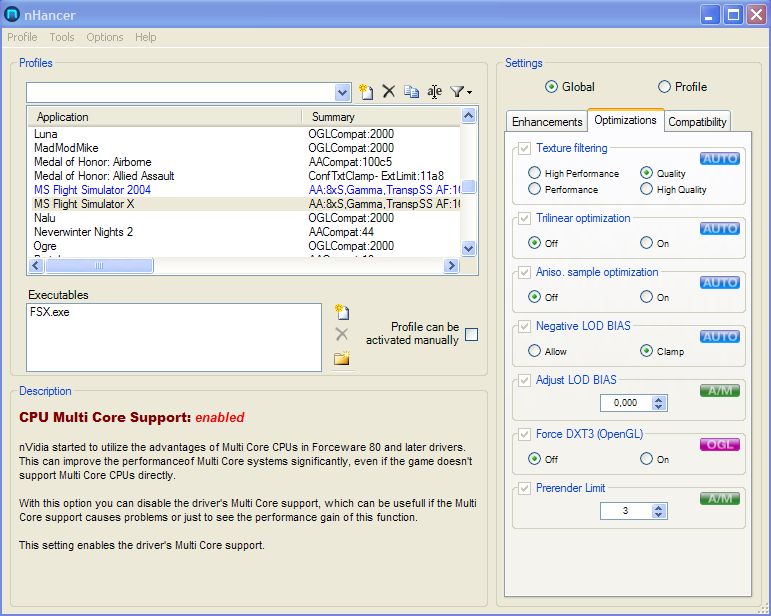This screenshot has height=616, width=771.
Task: Select the Luna profile row
Action: click(245, 134)
